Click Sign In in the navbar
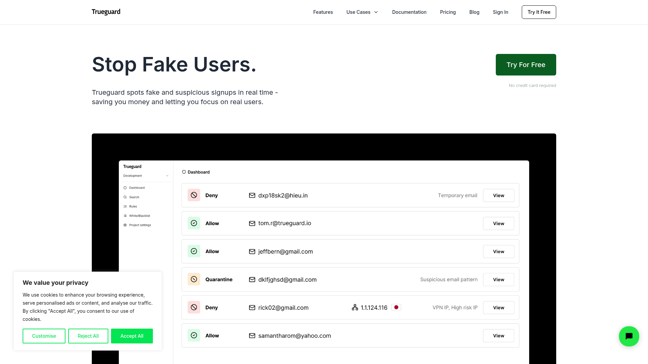 tap(500, 12)
